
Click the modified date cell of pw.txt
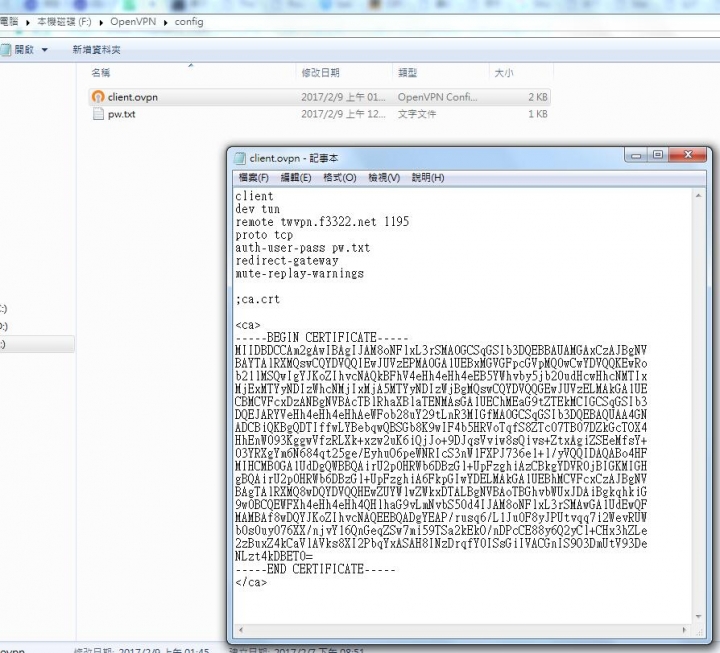[343, 114]
